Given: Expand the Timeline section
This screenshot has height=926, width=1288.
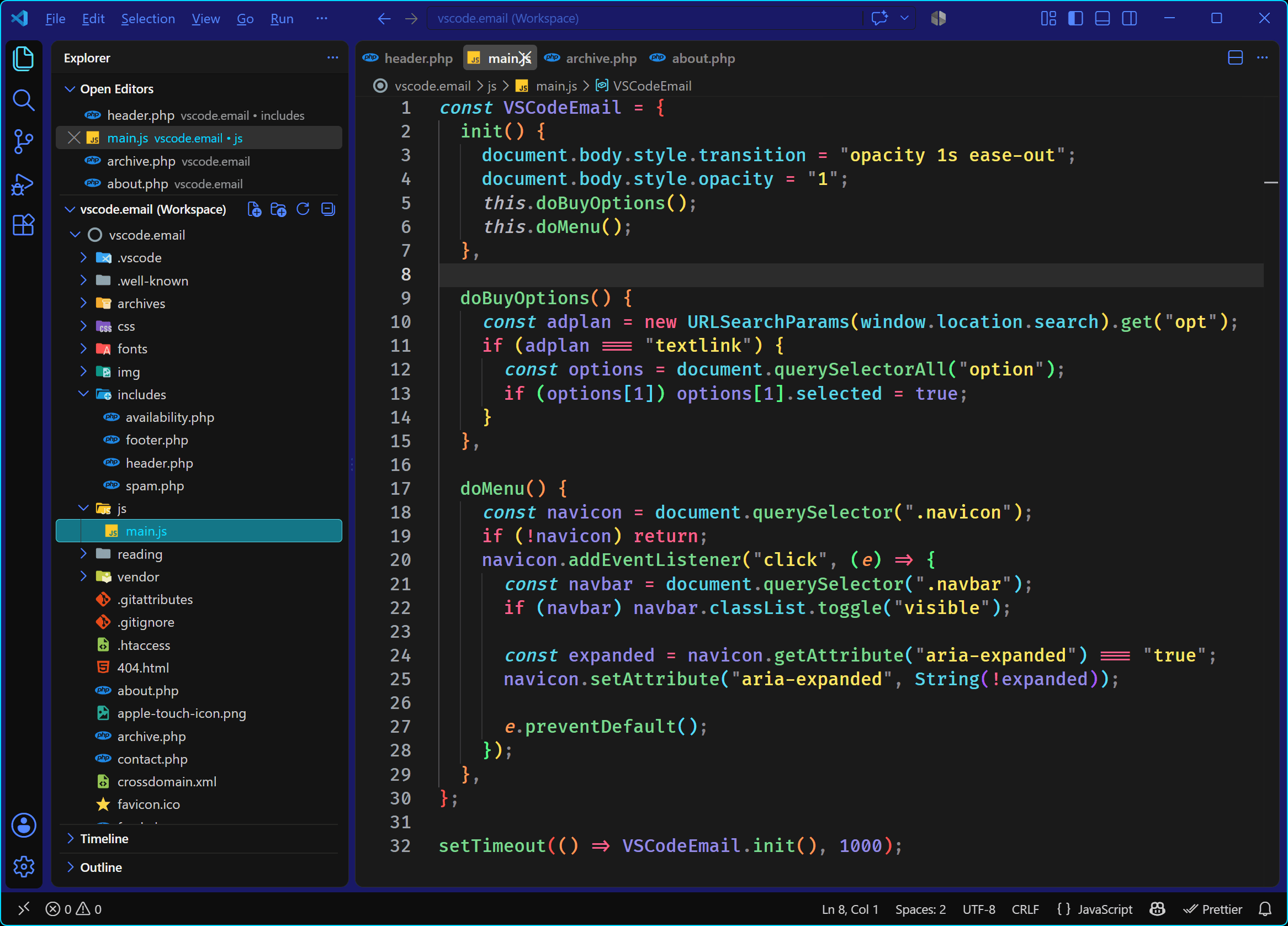Looking at the screenshot, I should pos(70,839).
